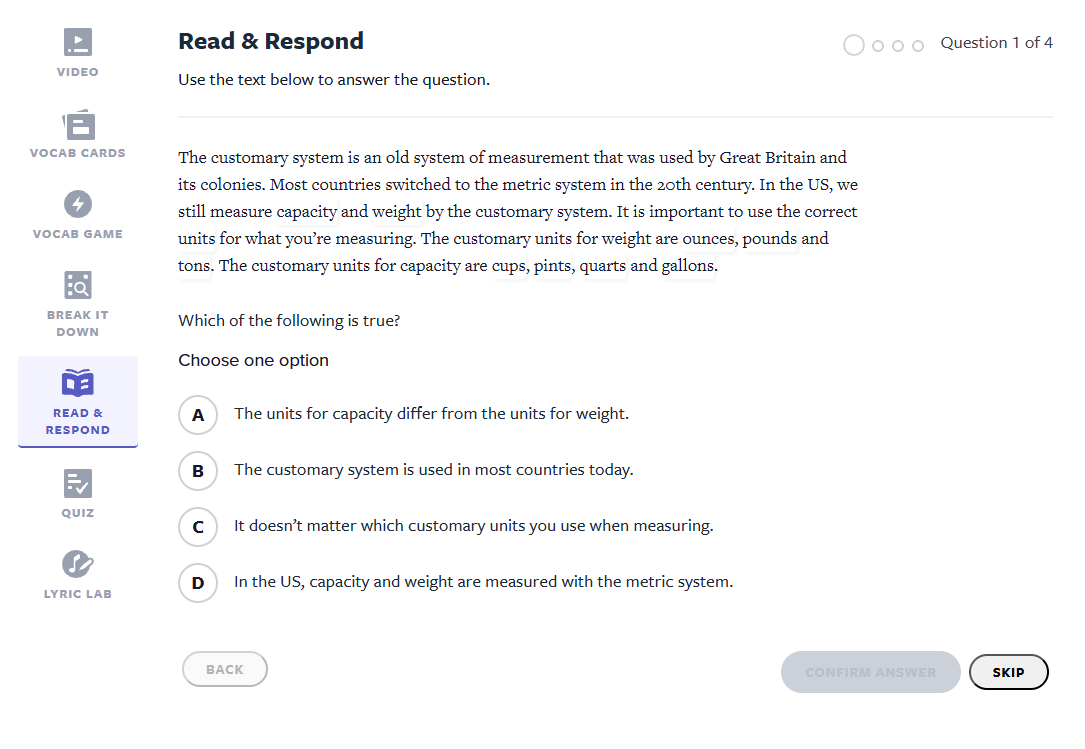
Task: Select the Read & Respond book icon
Action: (78, 383)
